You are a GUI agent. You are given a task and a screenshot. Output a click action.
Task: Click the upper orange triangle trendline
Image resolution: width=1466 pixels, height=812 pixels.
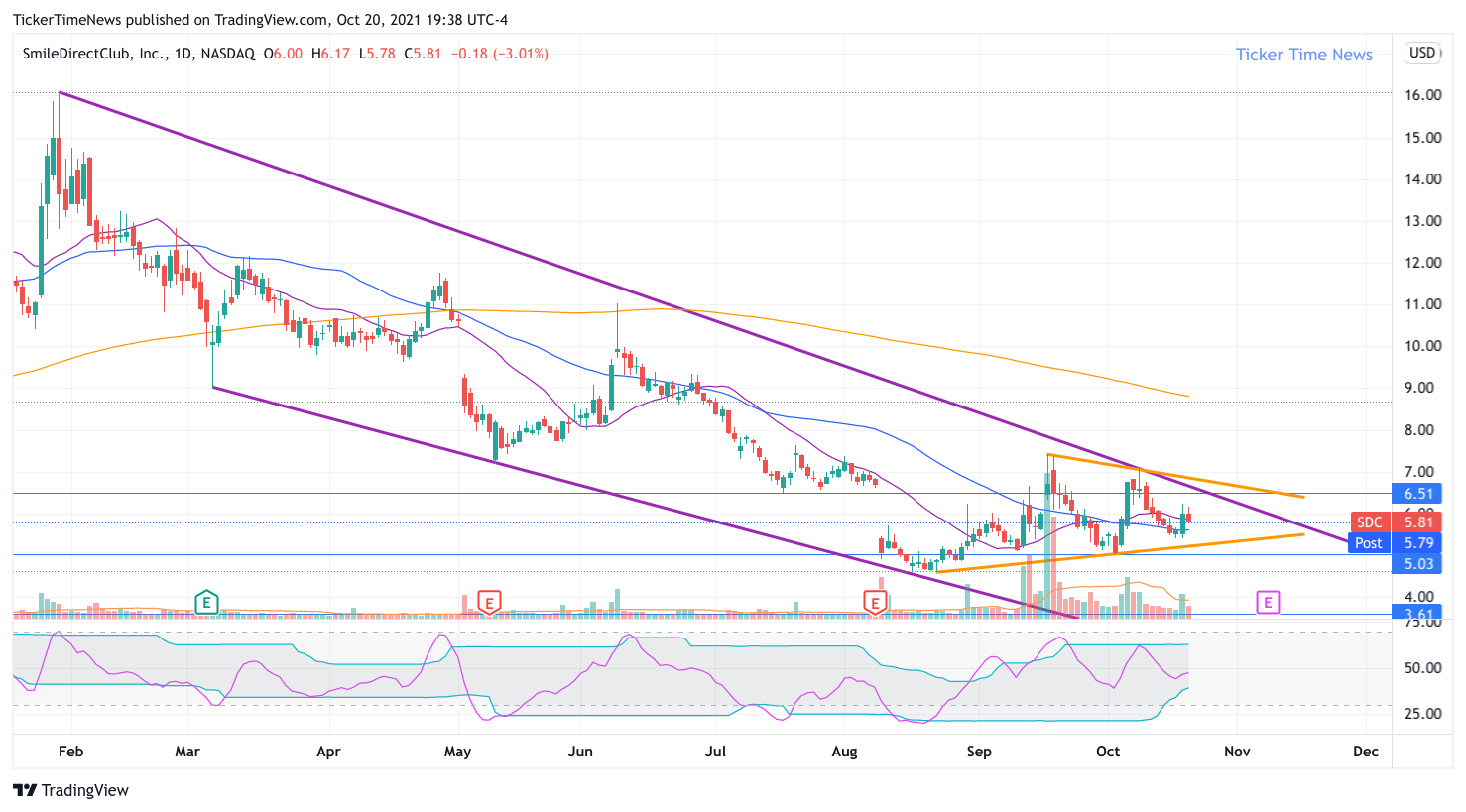pos(1176,476)
